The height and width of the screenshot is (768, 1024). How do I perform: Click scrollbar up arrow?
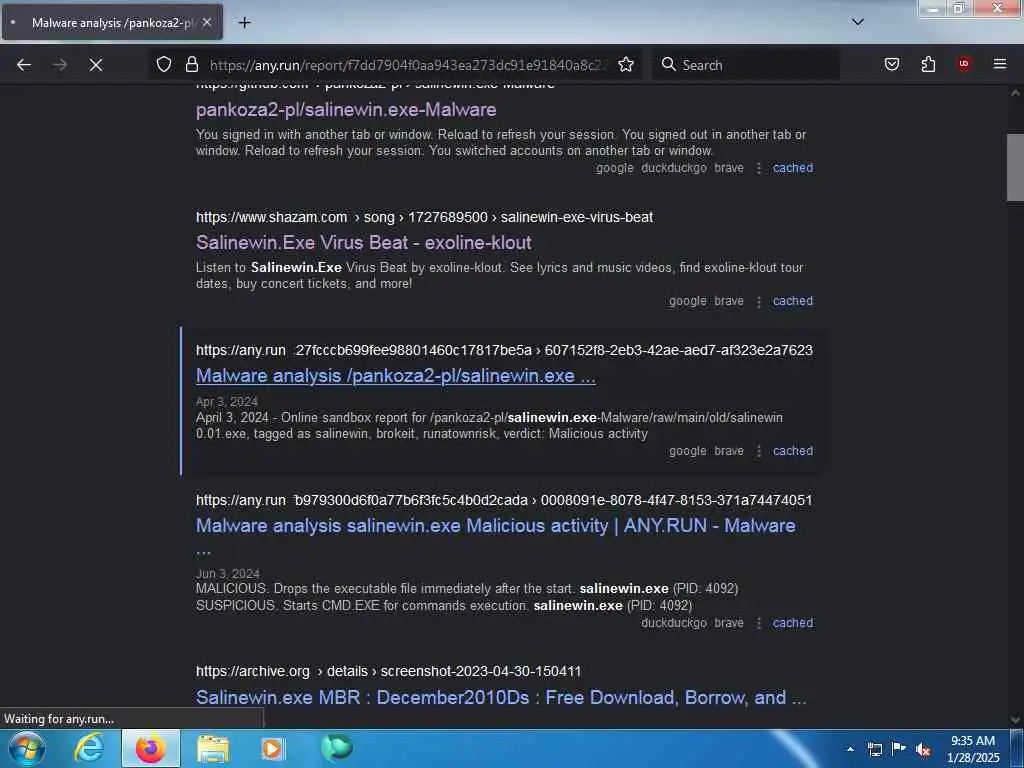tap(1015, 93)
